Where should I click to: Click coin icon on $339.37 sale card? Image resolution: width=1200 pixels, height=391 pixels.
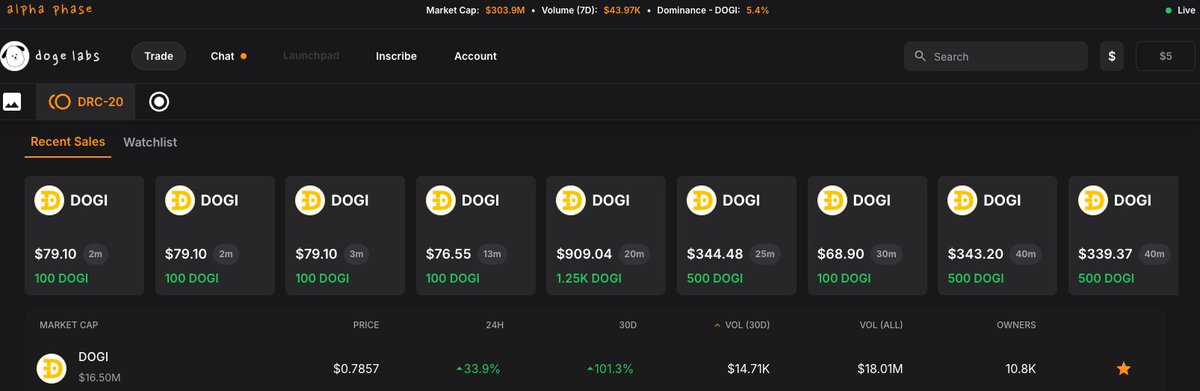pyautogui.click(x=1093, y=200)
